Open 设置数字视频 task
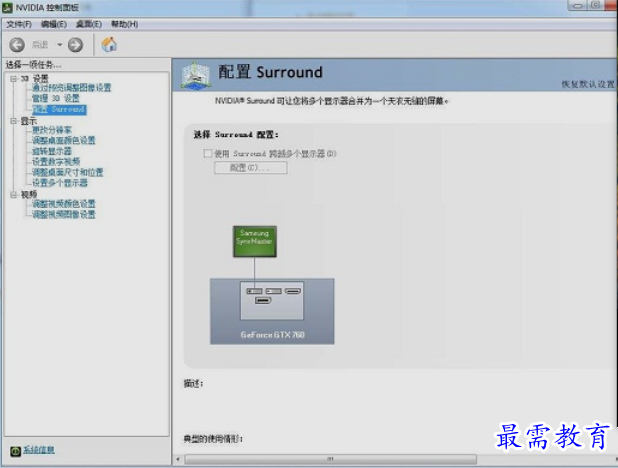Viewport: 618px width, 468px height. [x=56, y=162]
